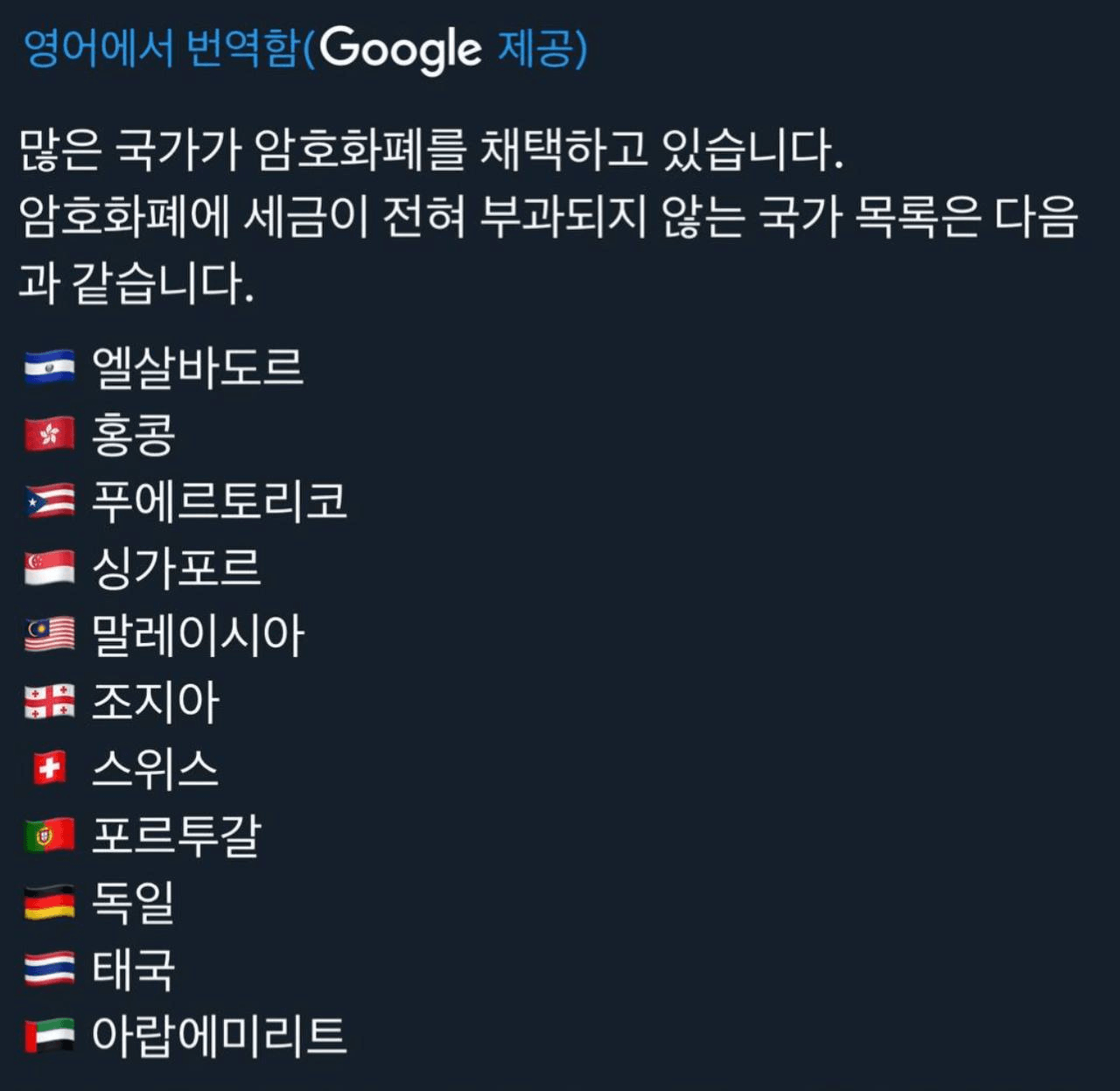This screenshot has width=1120, height=1091.
Task: Click the Malaysia flag emoji
Action: coord(50,635)
